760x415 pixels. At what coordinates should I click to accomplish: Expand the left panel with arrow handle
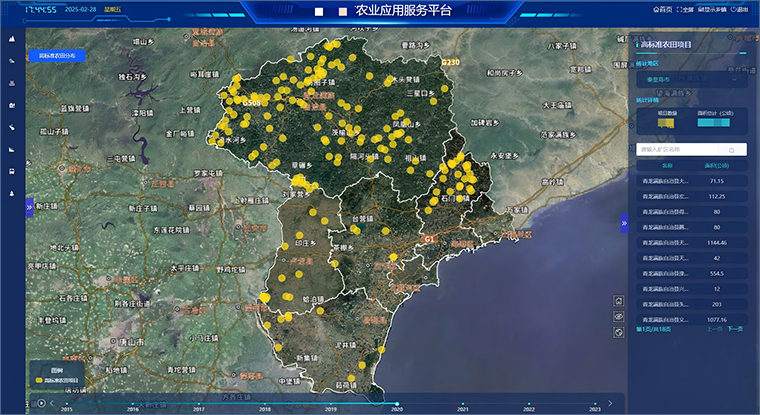point(29,205)
